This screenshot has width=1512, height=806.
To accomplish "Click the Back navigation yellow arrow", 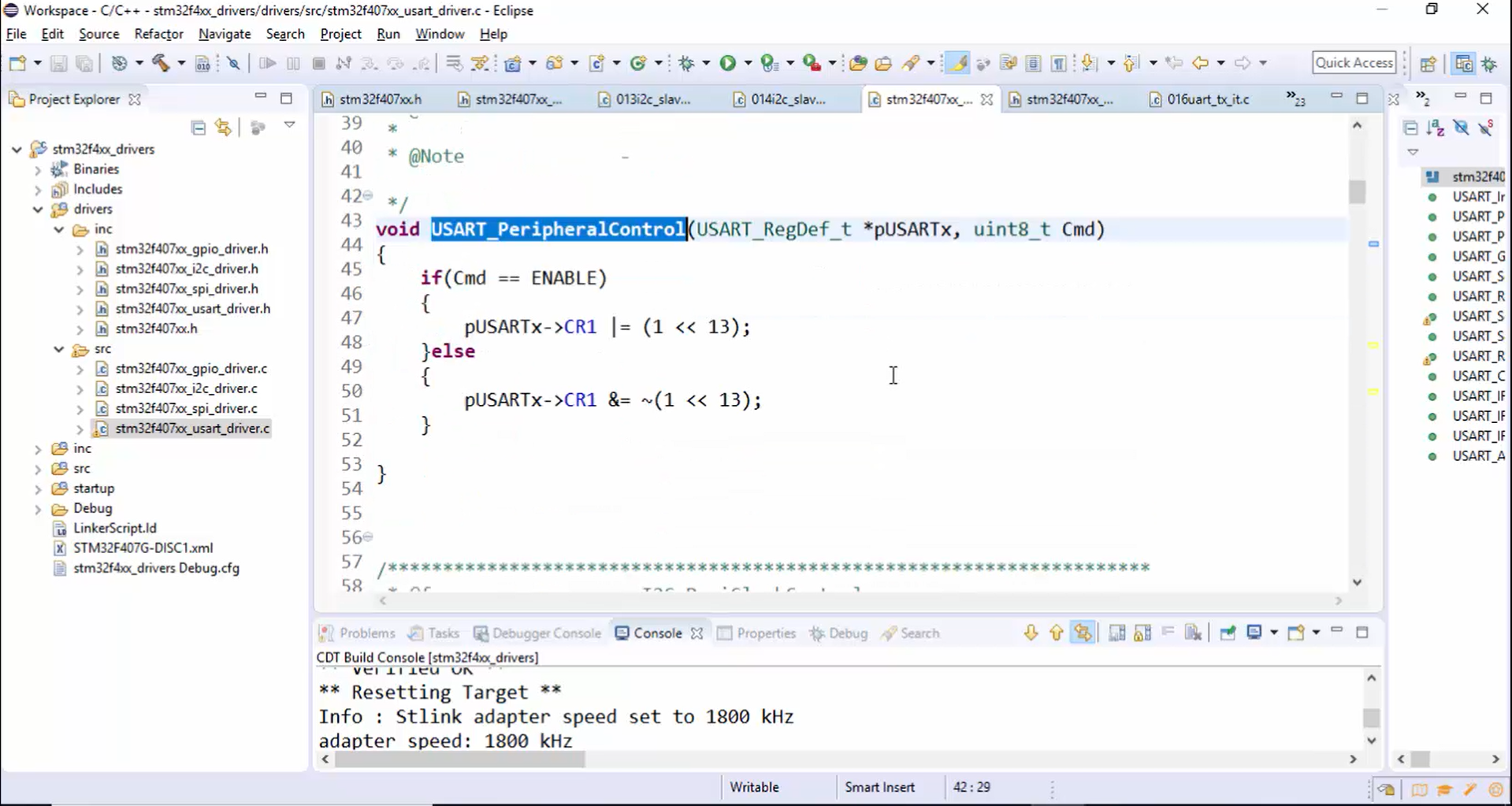I will [1200, 63].
